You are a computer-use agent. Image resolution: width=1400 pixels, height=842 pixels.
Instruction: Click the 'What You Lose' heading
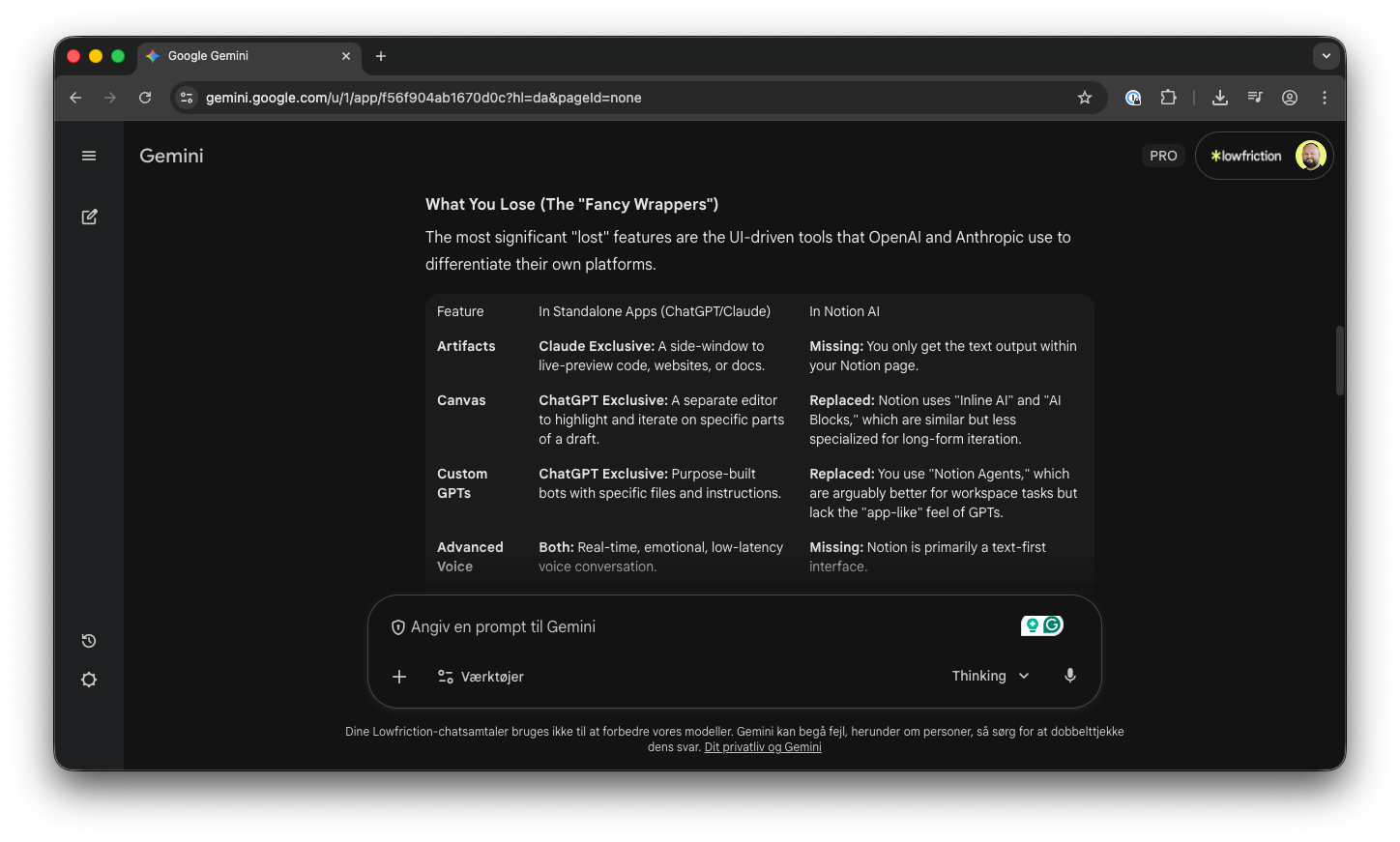571,204
